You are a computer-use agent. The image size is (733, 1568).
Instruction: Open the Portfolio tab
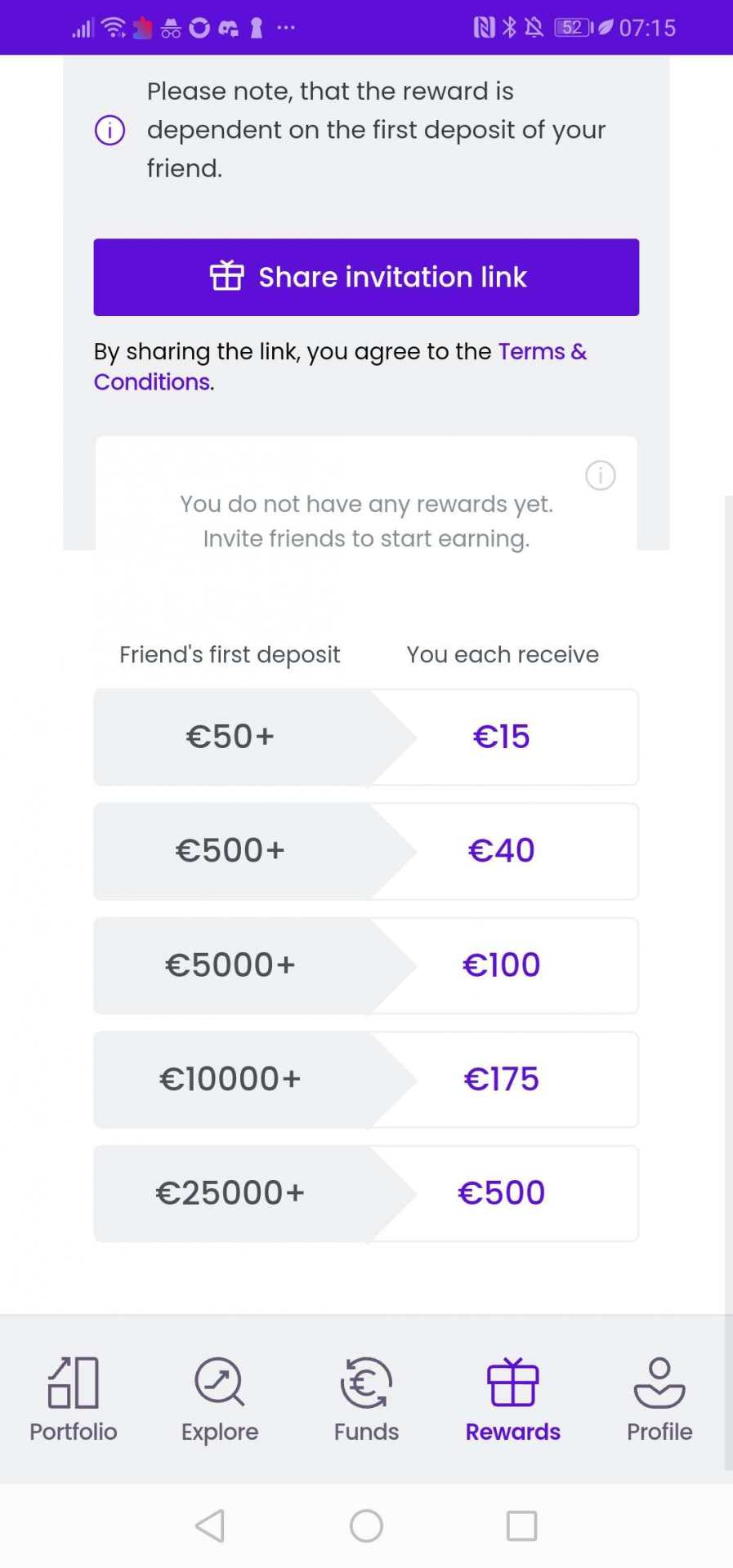74,1400
